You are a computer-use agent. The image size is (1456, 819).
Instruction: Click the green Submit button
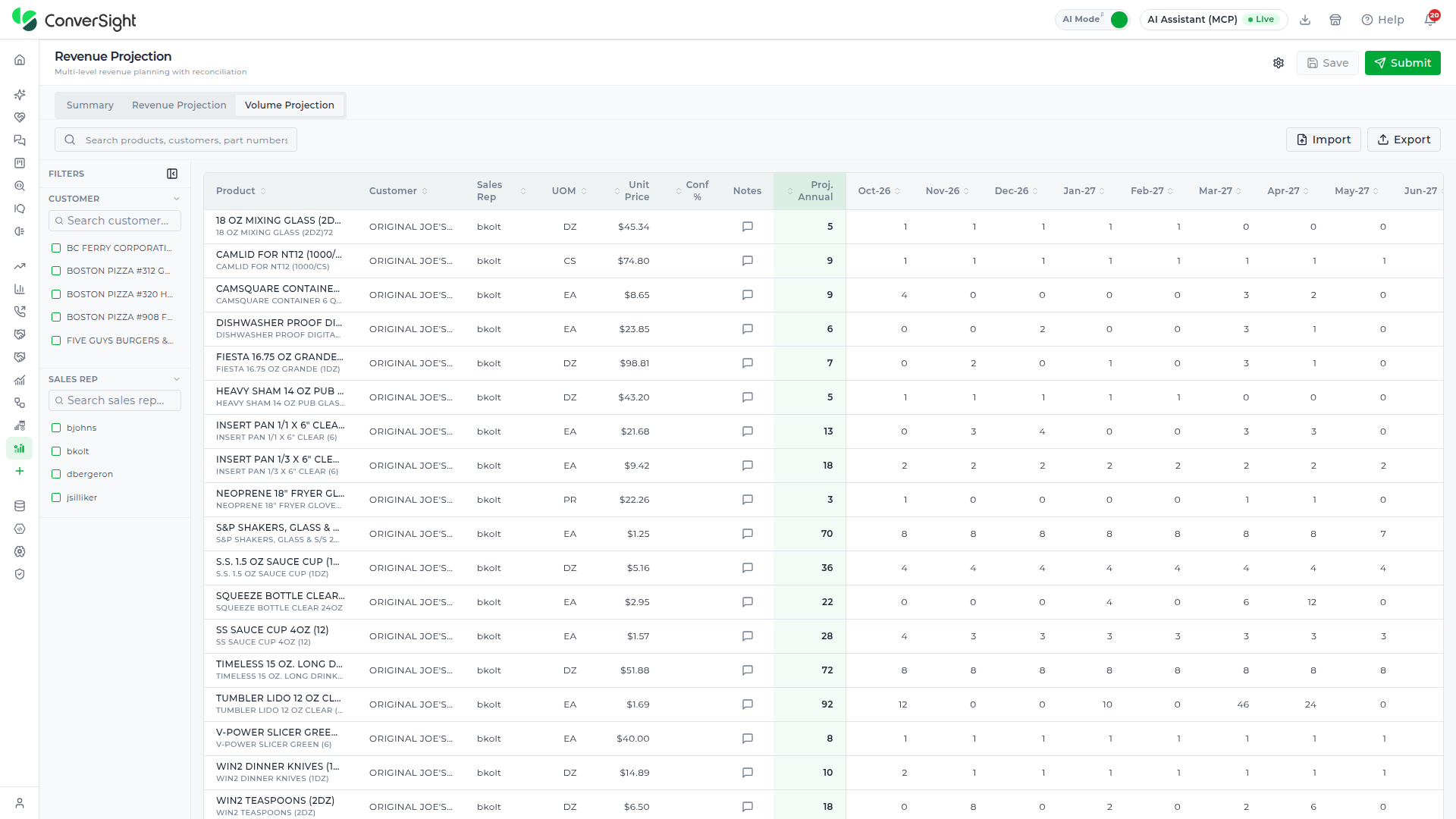tap(1402, 63)
